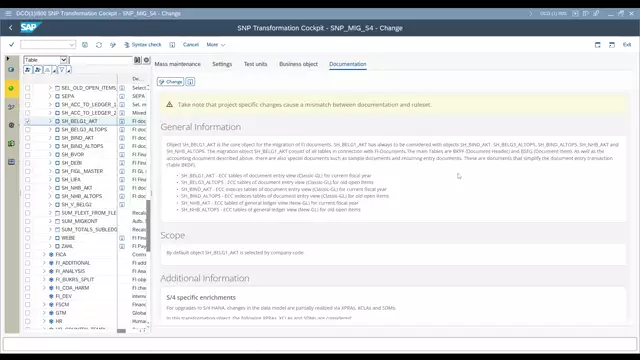Screen dimensions: 640x360
Task: Open documentation icon for SEPA row
Action: tap(122, 96)
